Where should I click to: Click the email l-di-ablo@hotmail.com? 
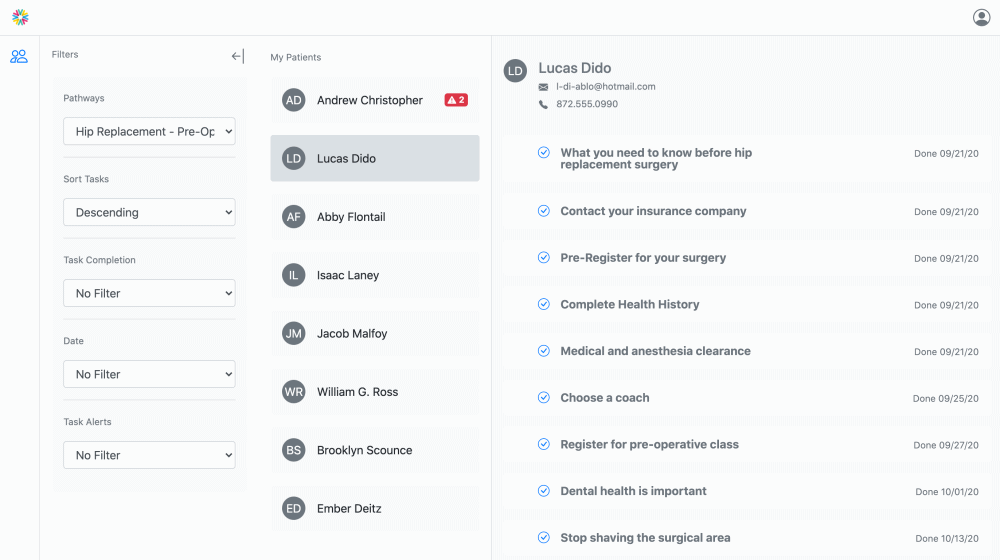coord(605,87)
